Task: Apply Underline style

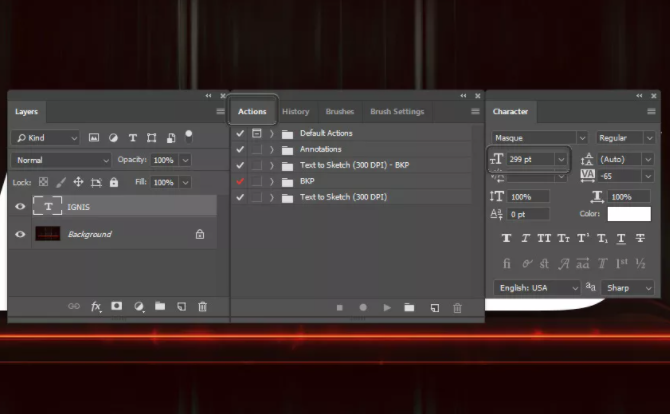Action: tap(621, 239)
